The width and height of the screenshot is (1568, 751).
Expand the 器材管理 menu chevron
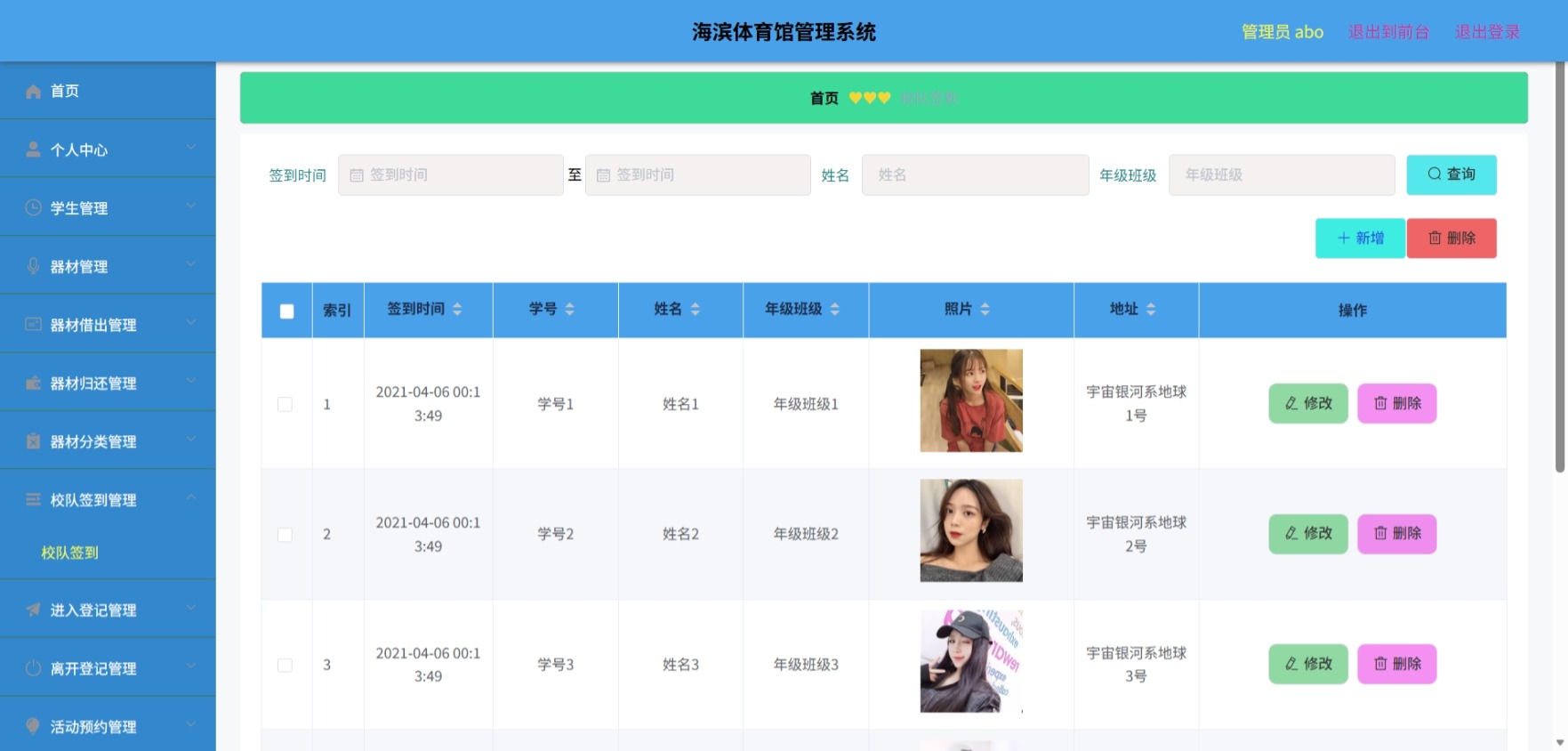(190, 264)
